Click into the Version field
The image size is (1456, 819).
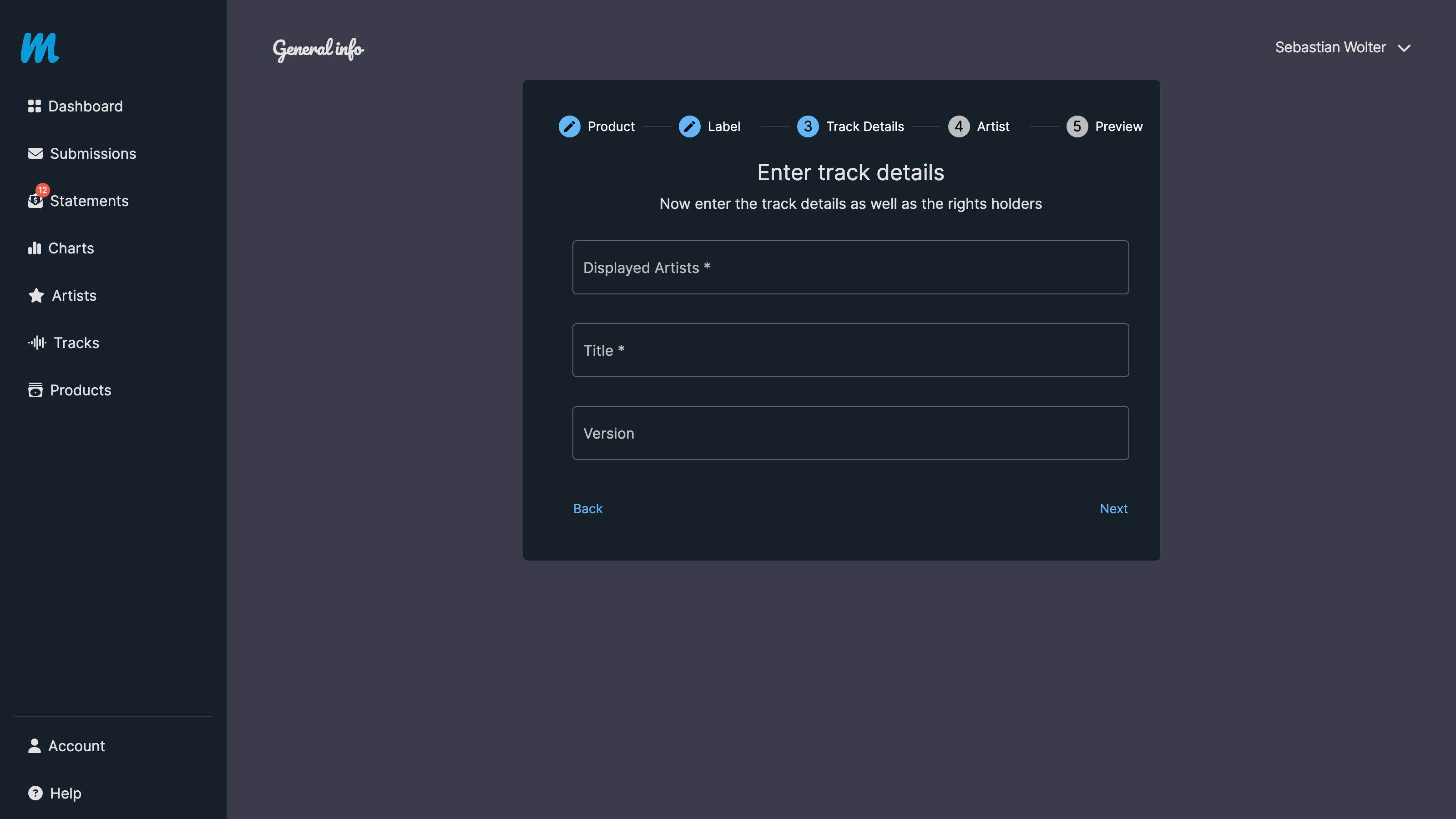[x=850, y=433]
